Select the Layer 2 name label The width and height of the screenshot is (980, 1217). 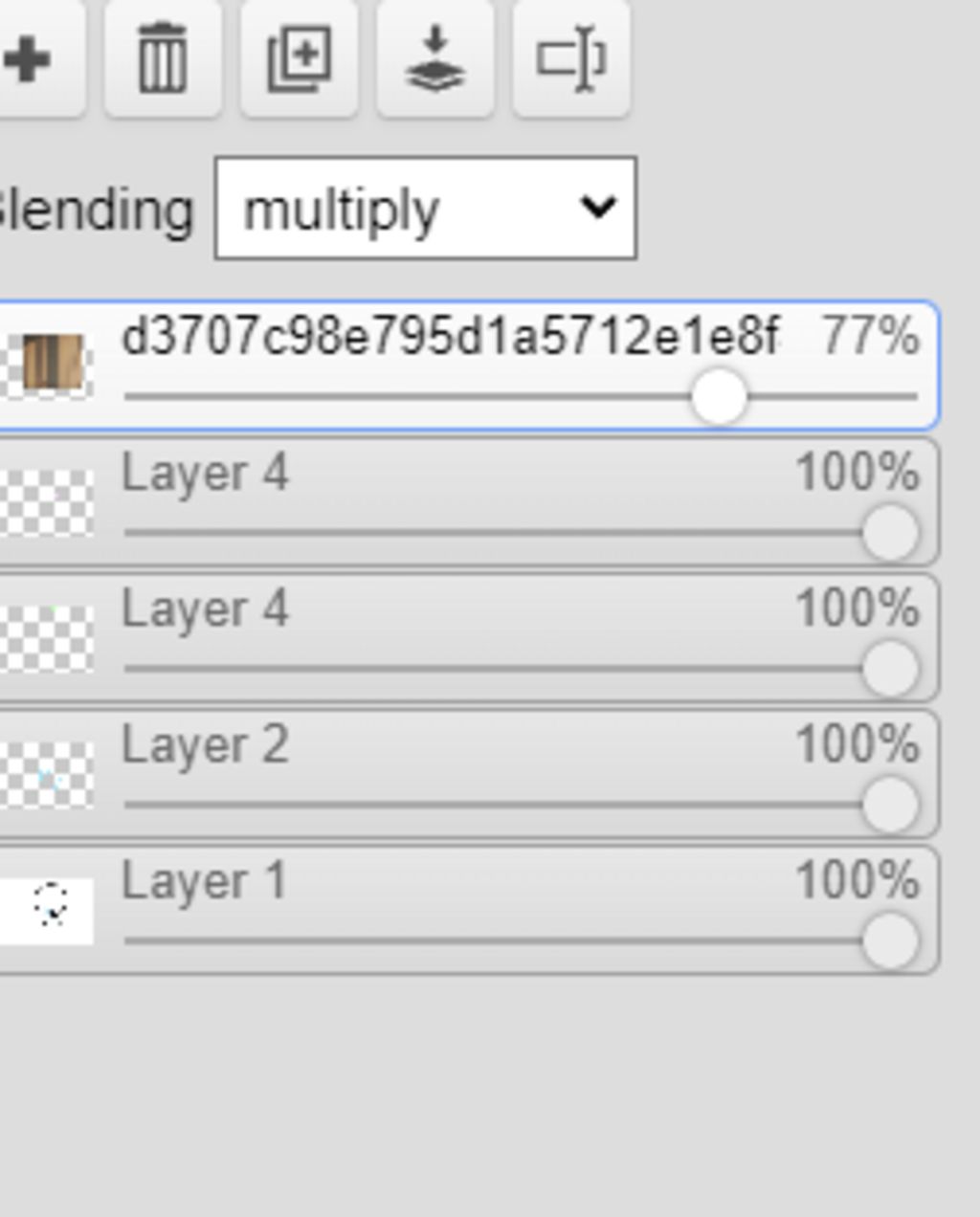pyautogui.click(x=205, y=745)
